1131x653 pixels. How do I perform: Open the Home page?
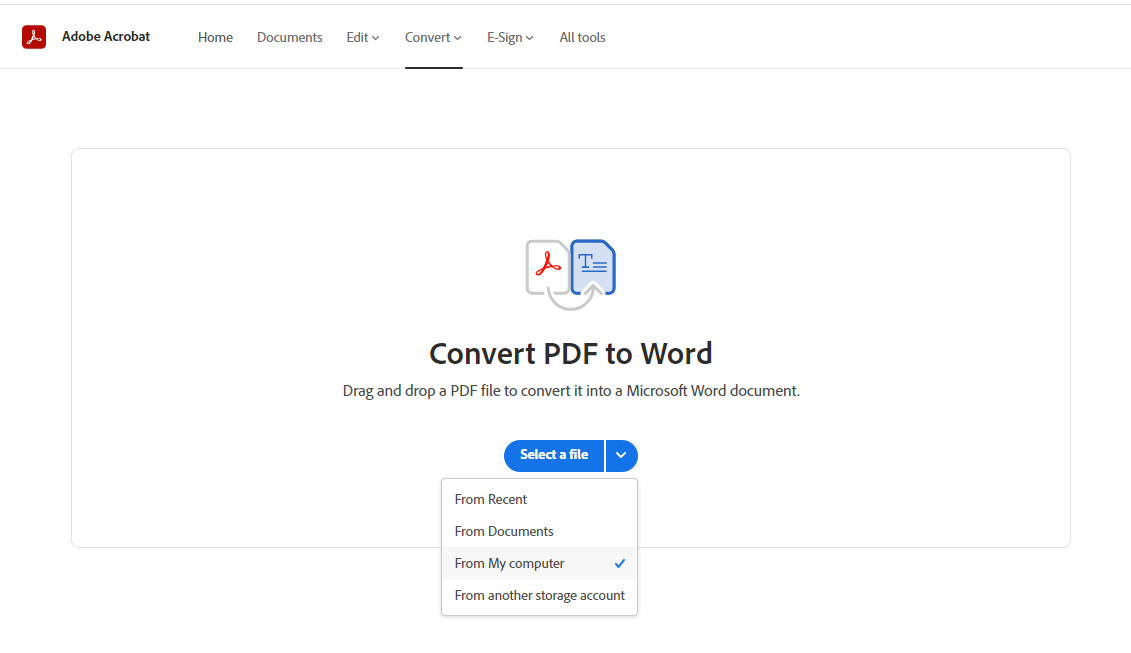(x=215, y=38)
